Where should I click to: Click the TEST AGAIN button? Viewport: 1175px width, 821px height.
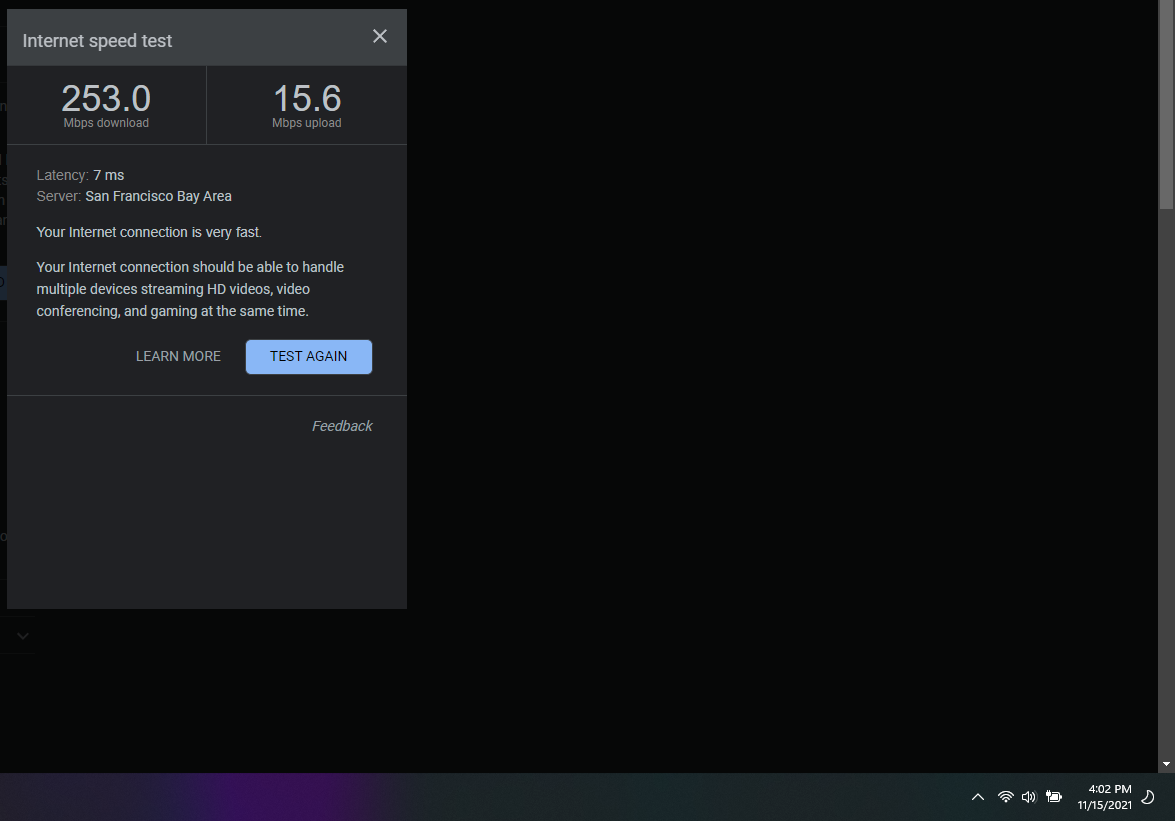coord(309,357)
